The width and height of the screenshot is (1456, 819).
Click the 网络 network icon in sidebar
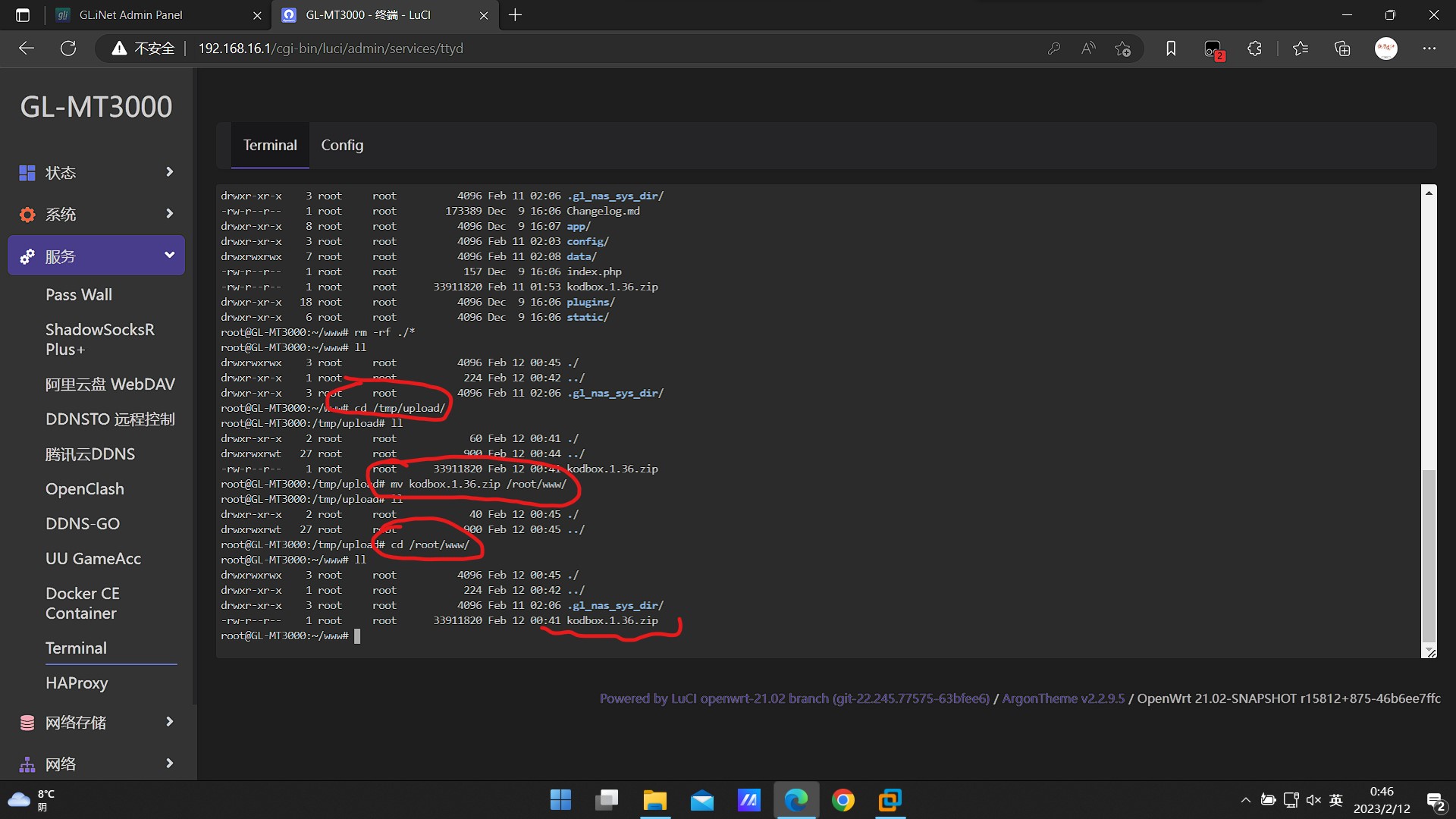[x=27, y=764]
